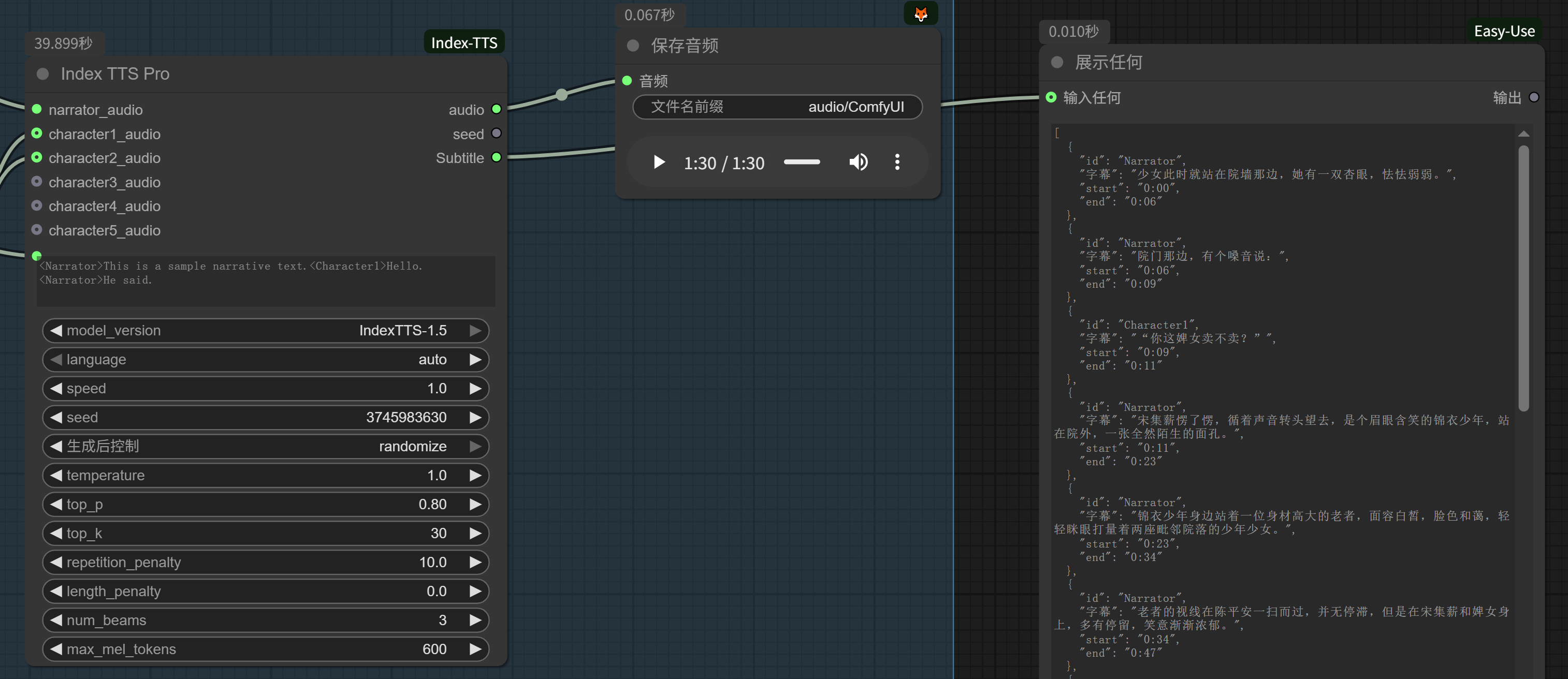Collapse the 展示任何 node
Viewport: 1568px width, 679px height.
point(1057,63)
